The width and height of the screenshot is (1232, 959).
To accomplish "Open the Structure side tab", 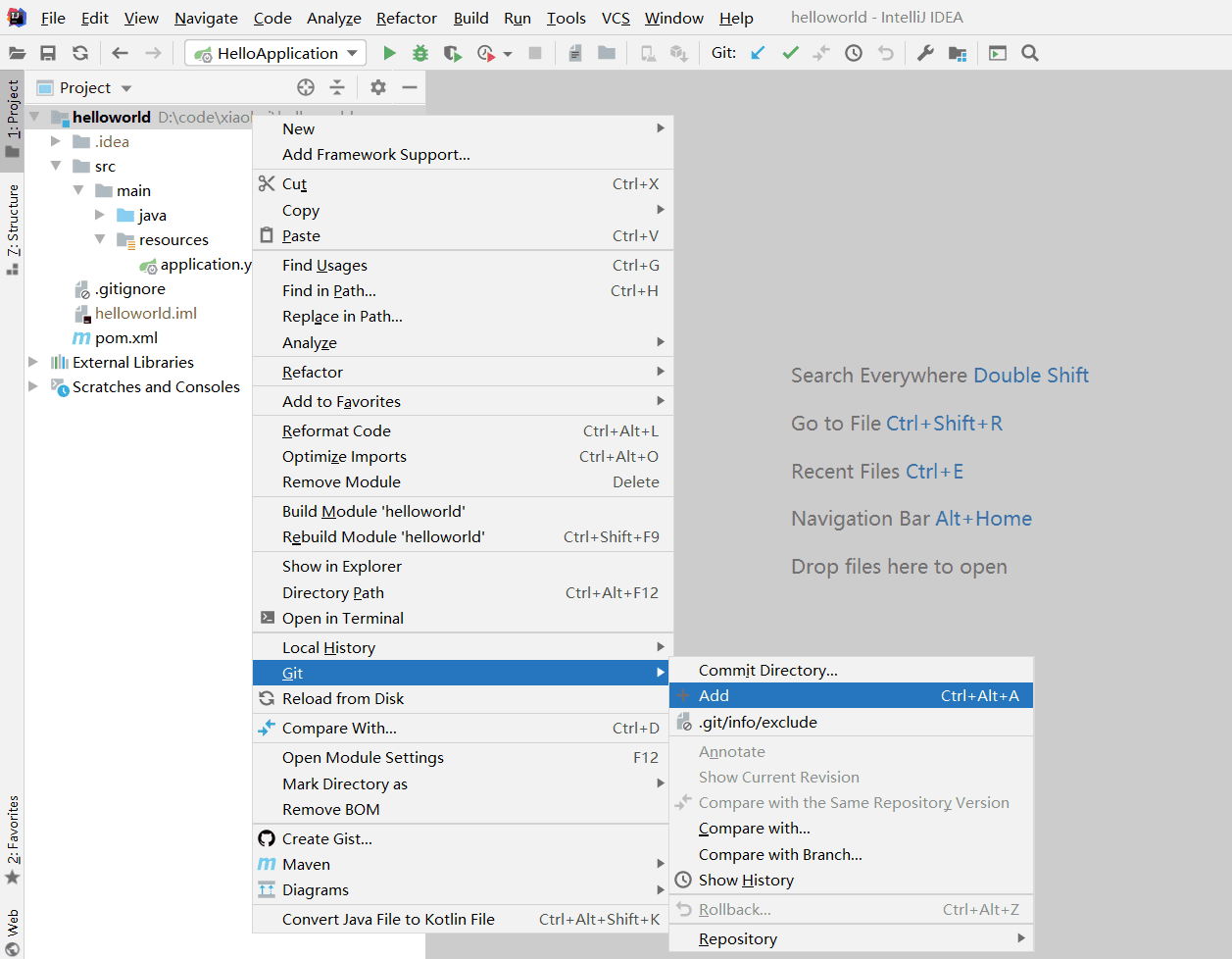I will 13,221.
